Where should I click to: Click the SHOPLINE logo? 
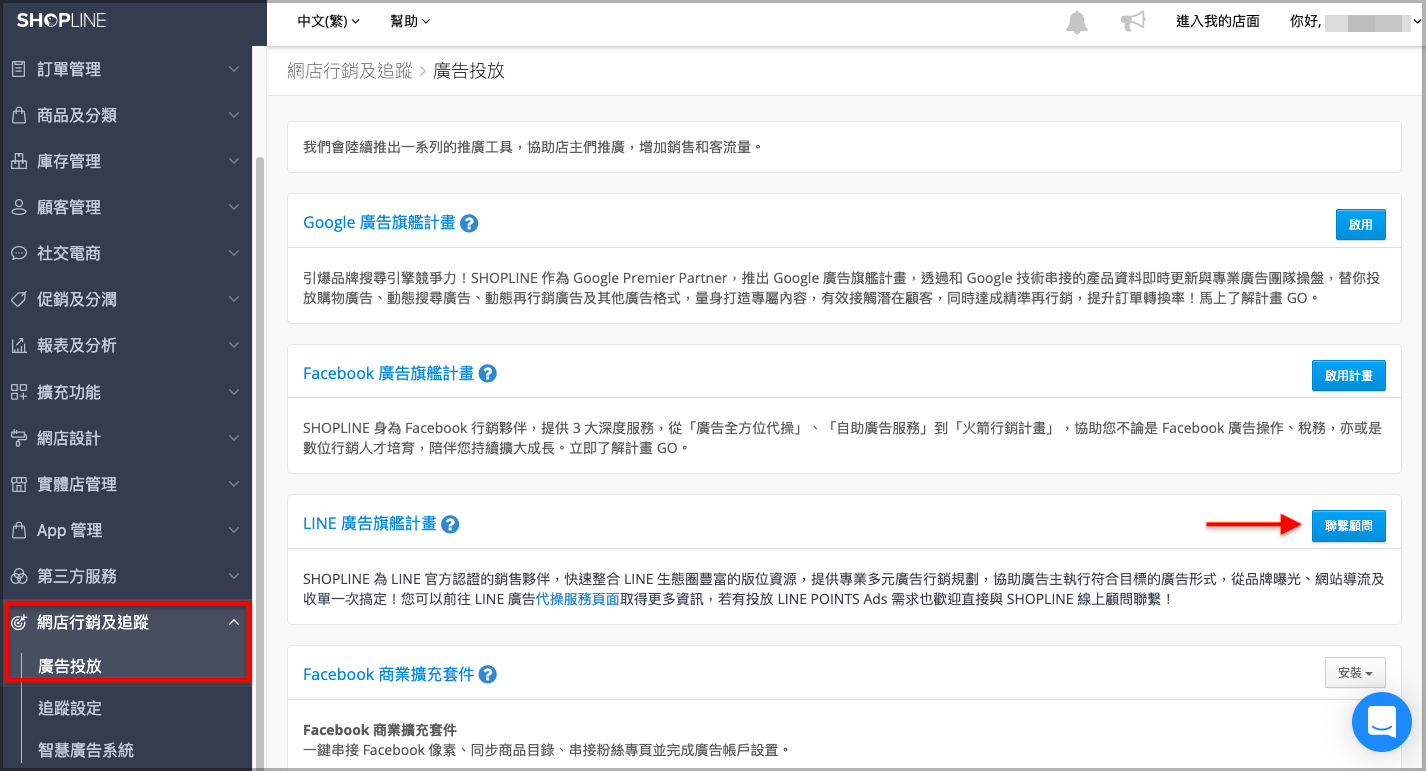[x=61, y=20]
